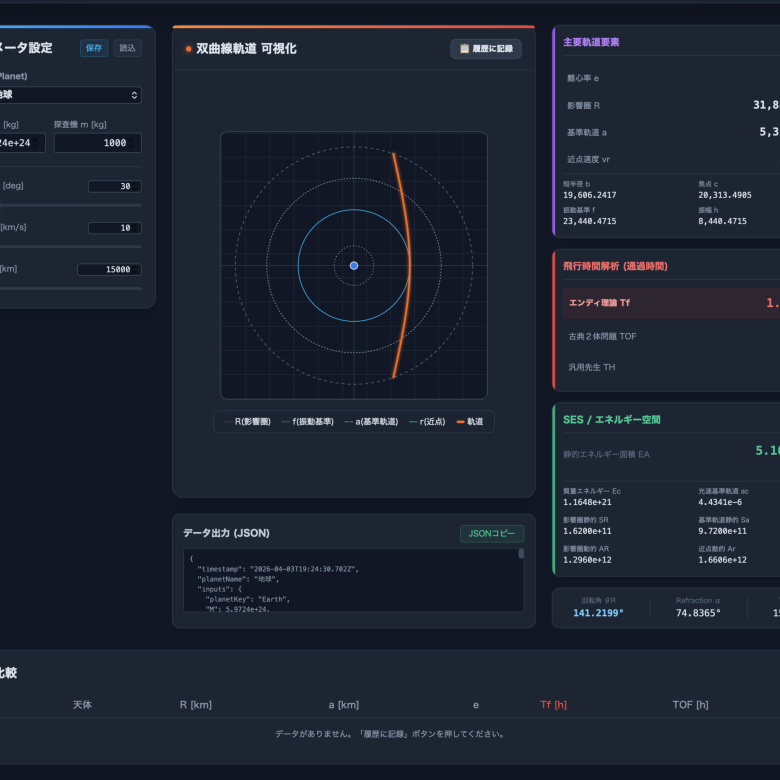Viewport: 780px width, 780px height.
Task: Click the r(近点) legend entry
Action: pyautogui.click(x=427, y=422)
